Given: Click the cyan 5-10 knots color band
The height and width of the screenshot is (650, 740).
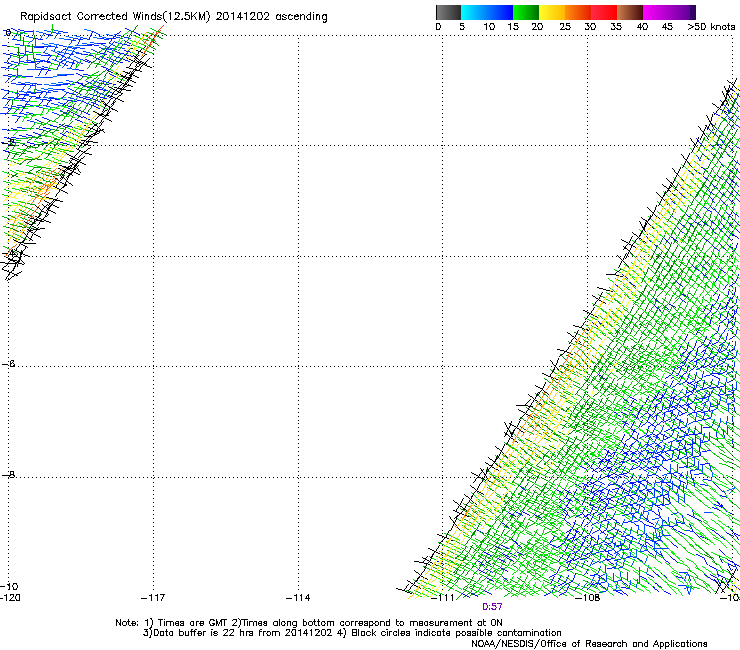Looking at the screenshot, I should coord(474,12).
